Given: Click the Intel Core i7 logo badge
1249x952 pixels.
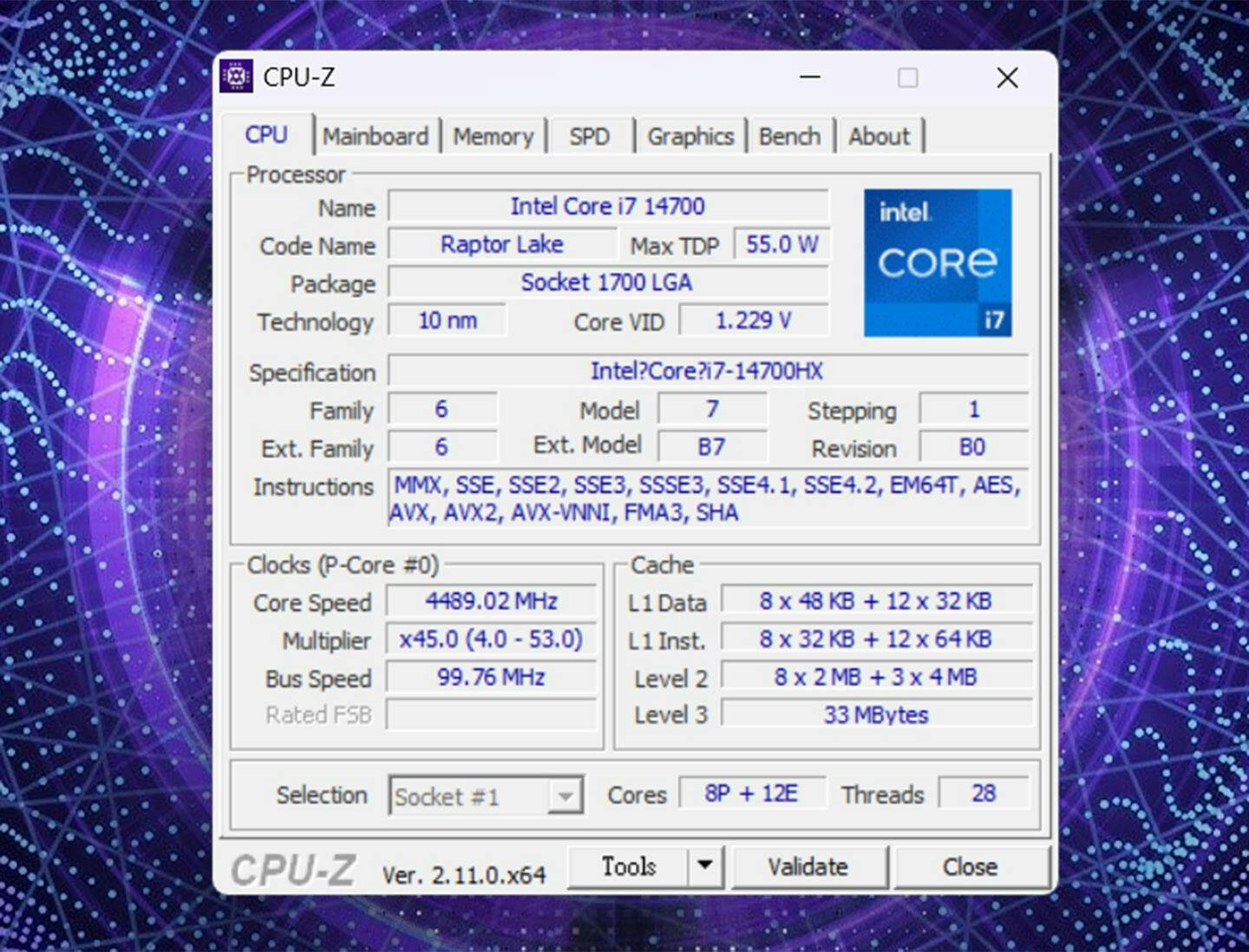Looking at the screenshot, I should click(x=938, y=263).
